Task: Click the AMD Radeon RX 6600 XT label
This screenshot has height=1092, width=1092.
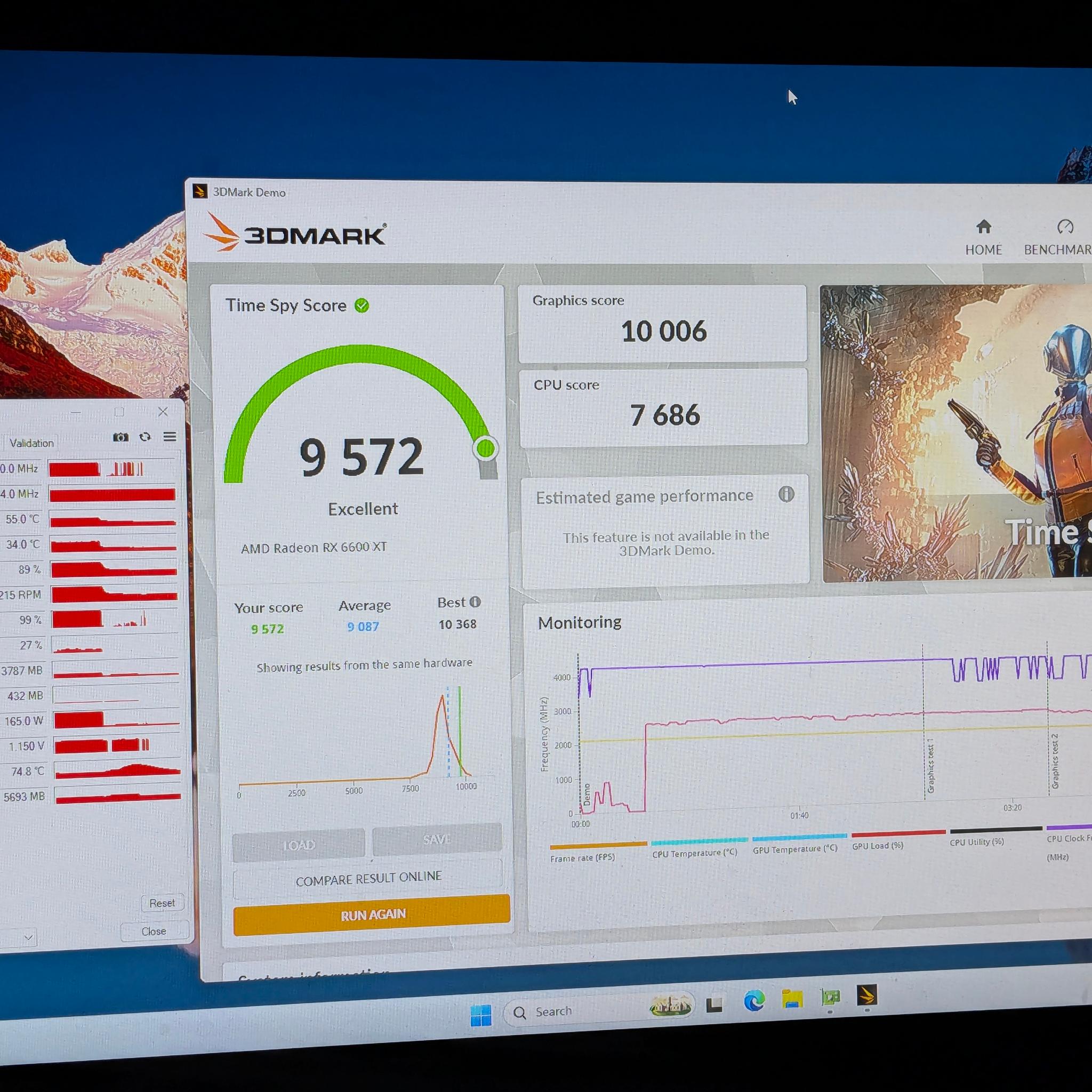Action: pos(314,547)
